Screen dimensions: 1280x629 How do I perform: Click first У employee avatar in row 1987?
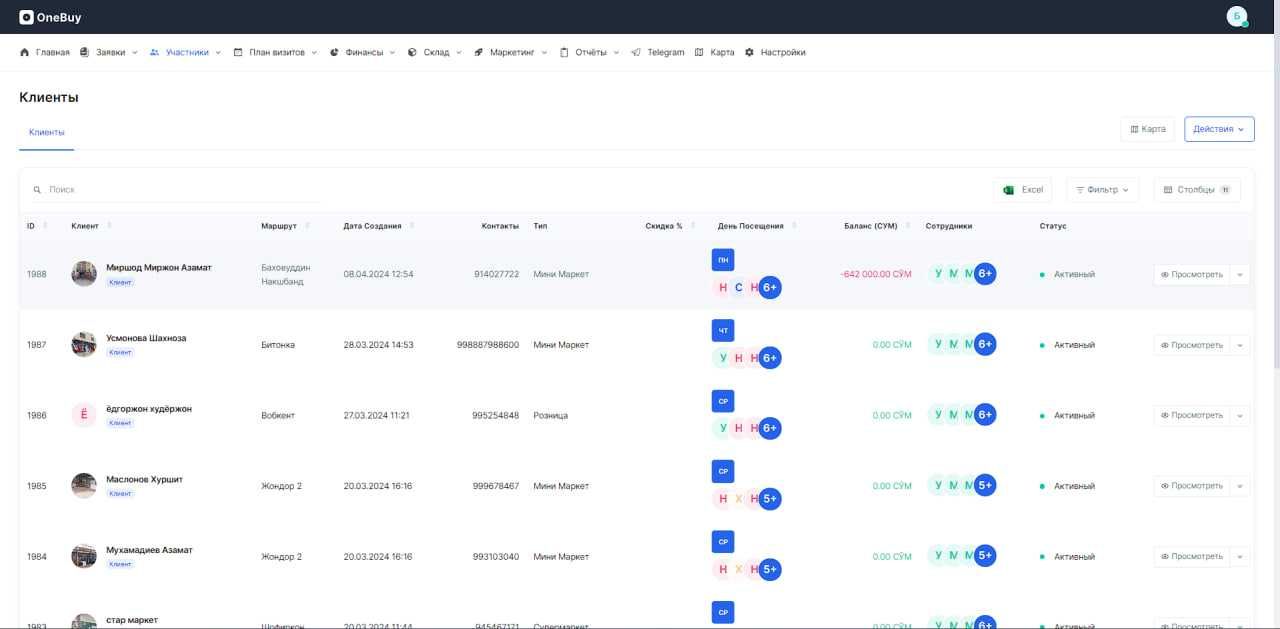[x=938, y=344]
